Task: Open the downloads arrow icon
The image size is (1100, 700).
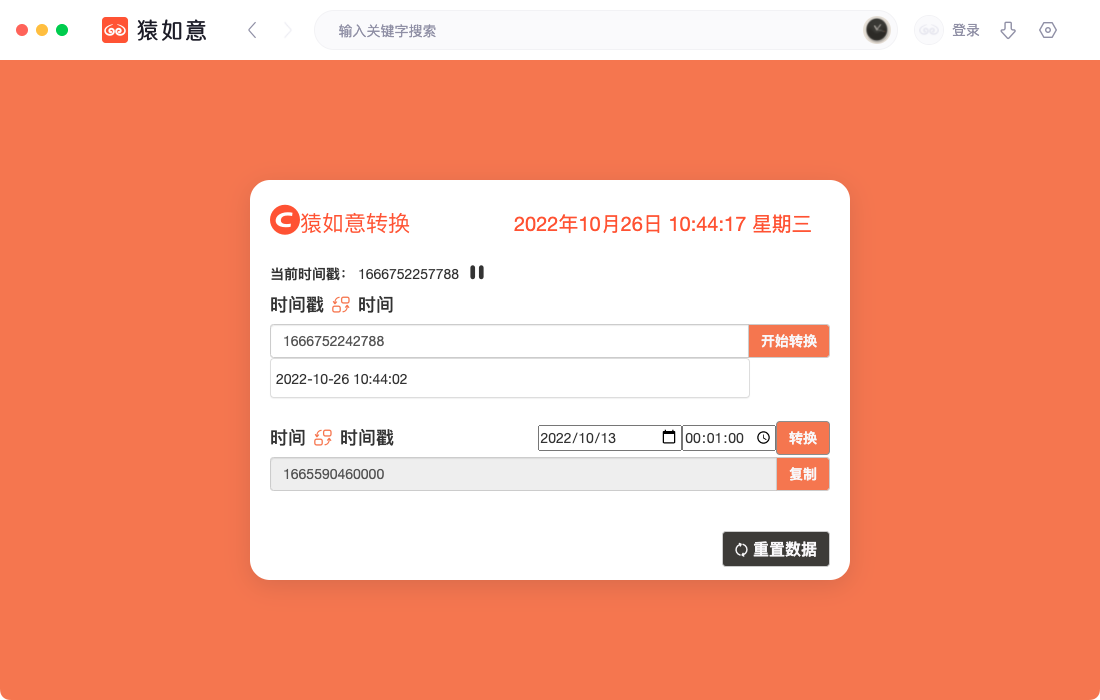Action: tap(1008, 30)
